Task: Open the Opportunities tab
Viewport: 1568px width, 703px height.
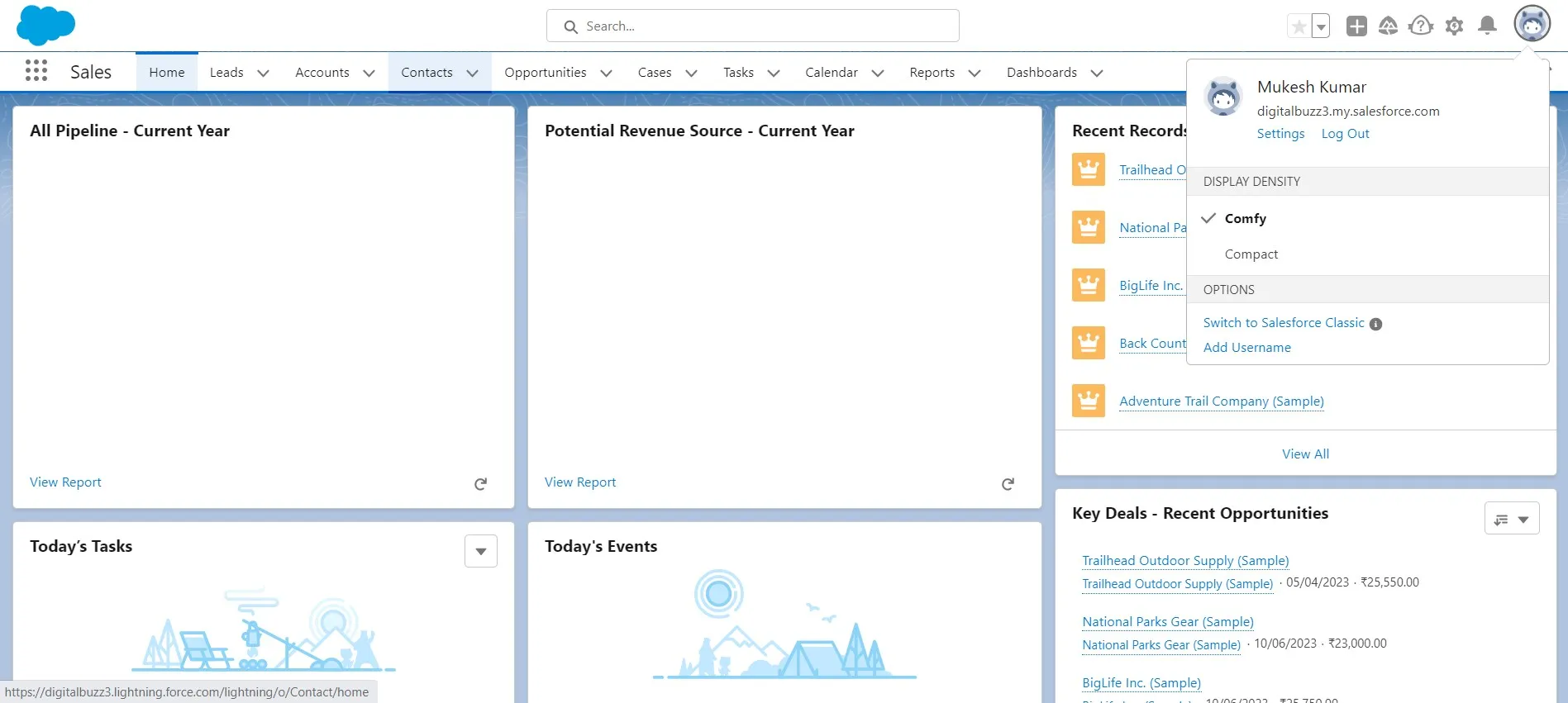Action: click(546, 73)
